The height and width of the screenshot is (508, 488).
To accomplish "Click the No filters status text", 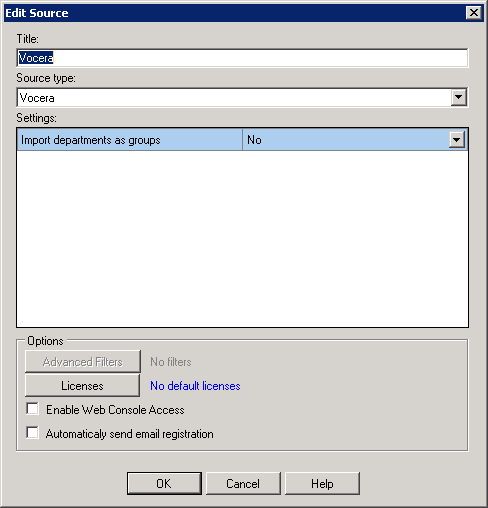I will pyautogui.click(x=171, y=362).
